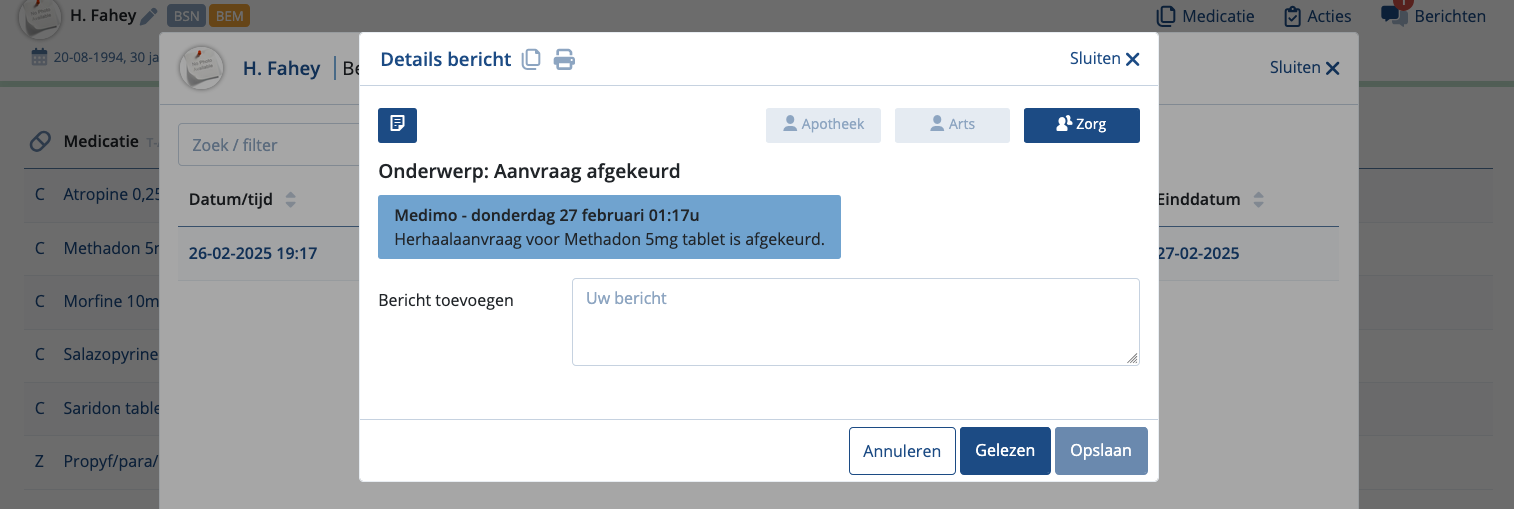The image size is (1514, 509).
Task: Click the pill icon beside Medicatie heading
Action: click(40, 142)
